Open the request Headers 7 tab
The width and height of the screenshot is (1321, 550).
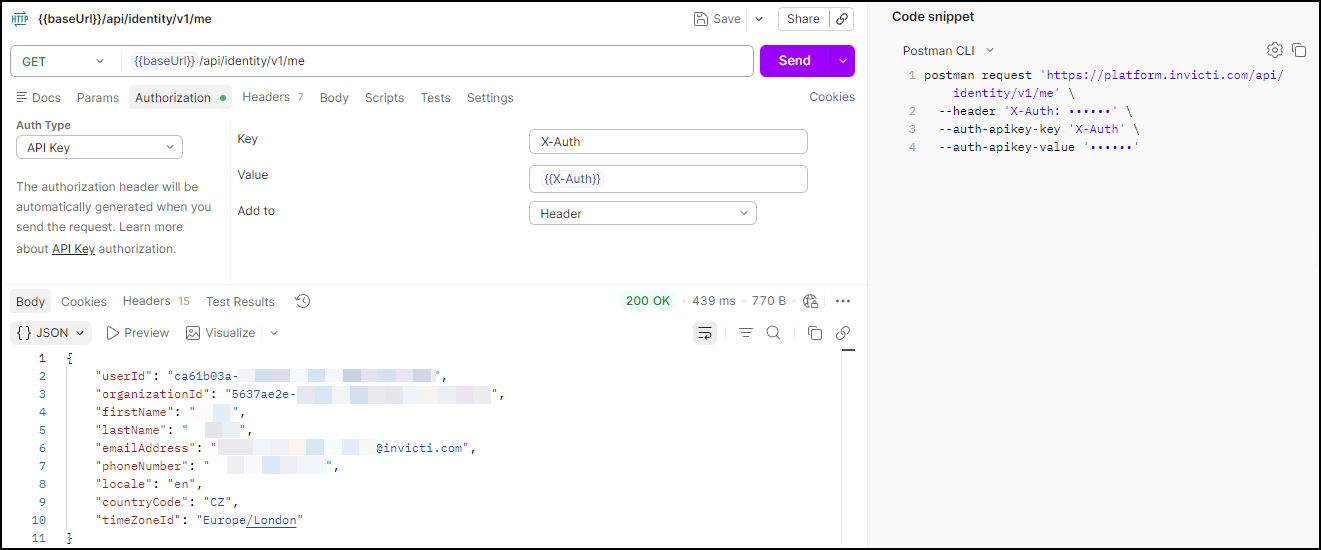coord(273,97)
